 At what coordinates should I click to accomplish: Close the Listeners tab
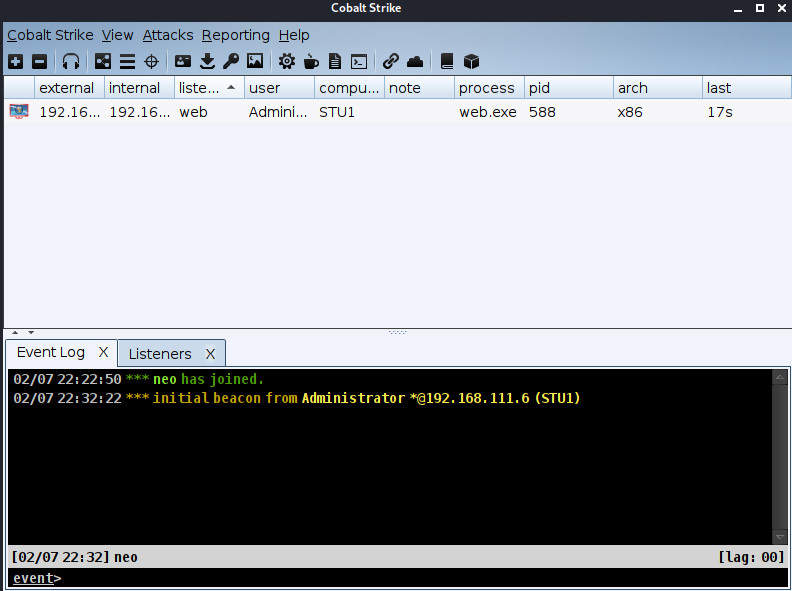[211, 354]
